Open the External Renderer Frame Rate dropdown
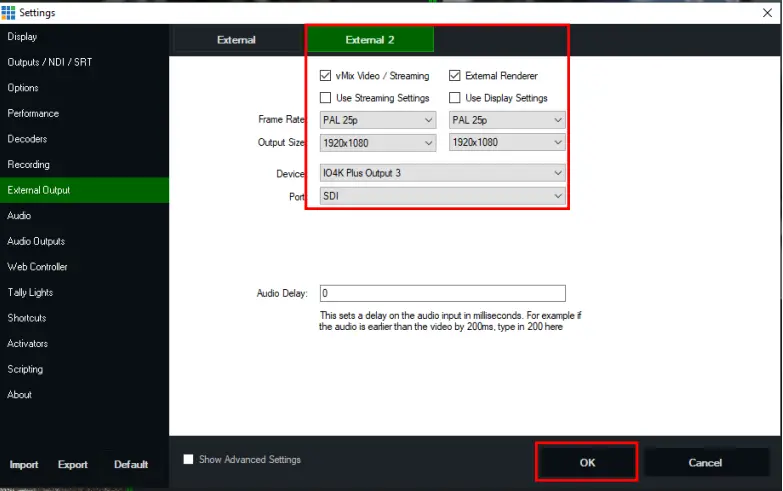 tap(507, 120)
